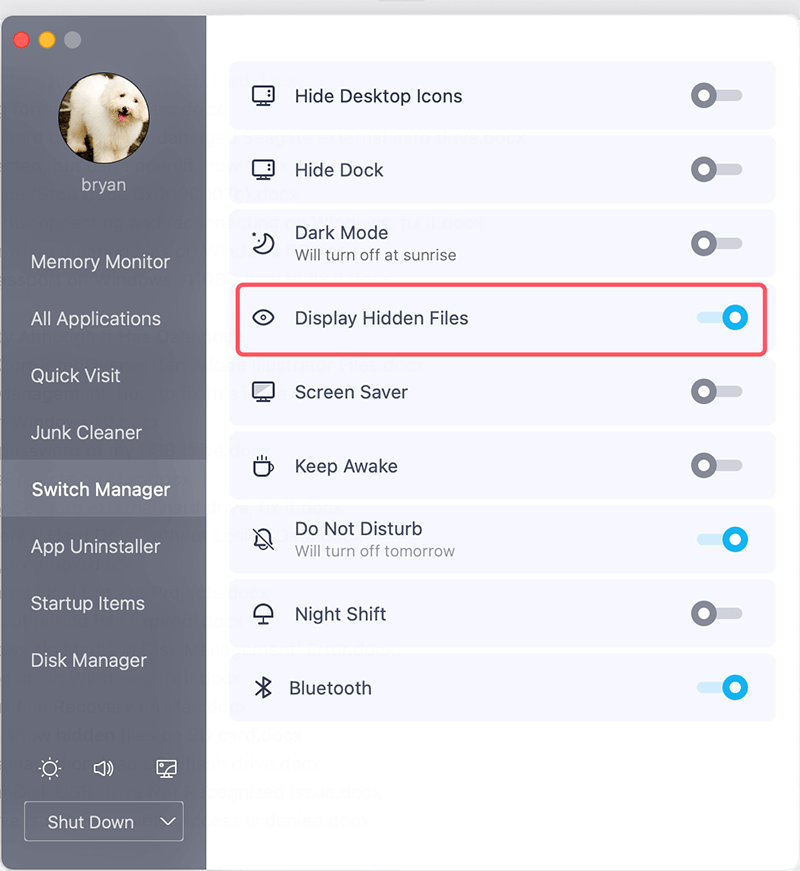The width and height of the screenshot is (800, 871).
Task: Disable the Bluetooth toggle switch
Action: 722,688
